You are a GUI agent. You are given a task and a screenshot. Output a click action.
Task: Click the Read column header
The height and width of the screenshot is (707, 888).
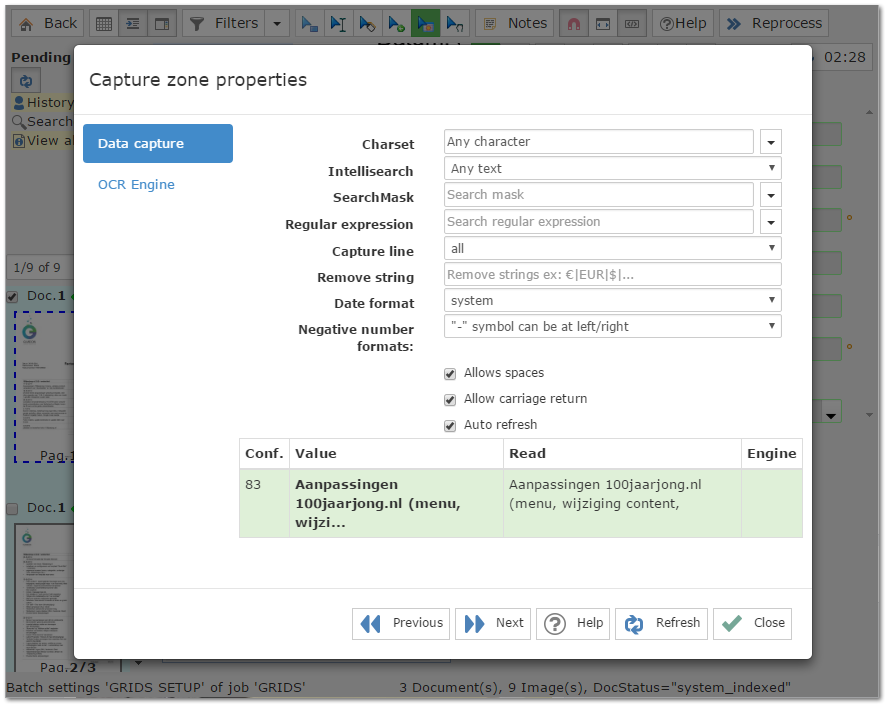pyautogui.click(x=622, y=454)
